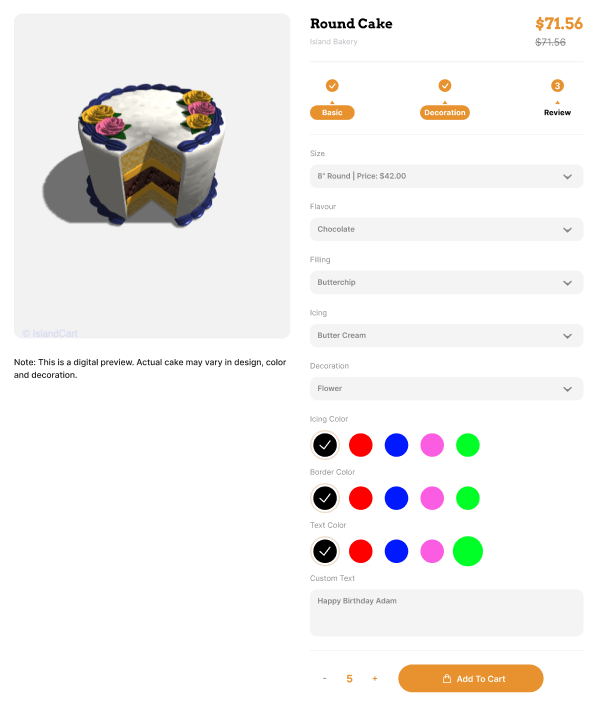Viewport: 601px width, 710px height.
Task: Click the step 3 Review circle icon
Action: coord(557,86)
